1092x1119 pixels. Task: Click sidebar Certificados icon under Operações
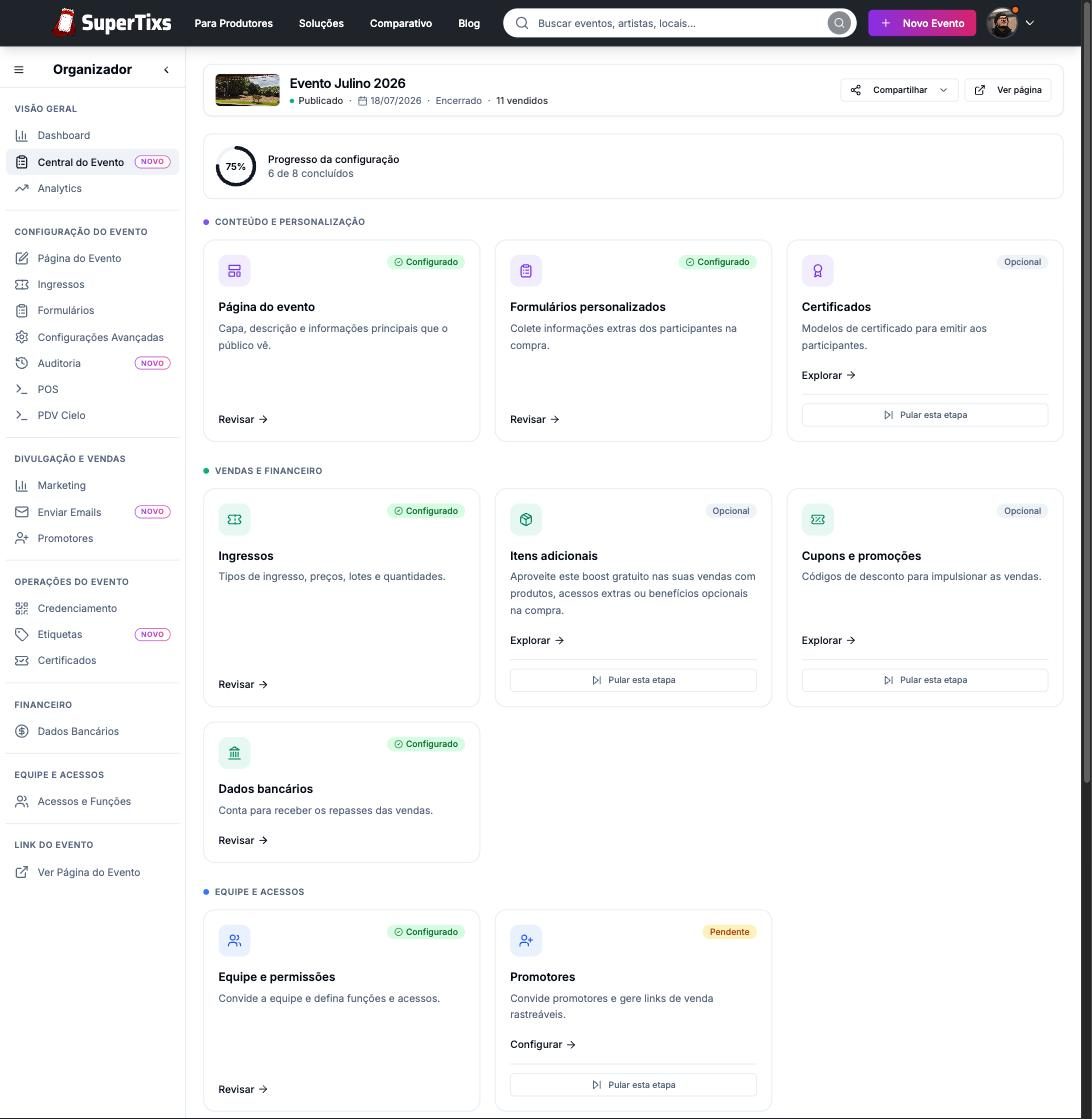click(x=22, y=661)
